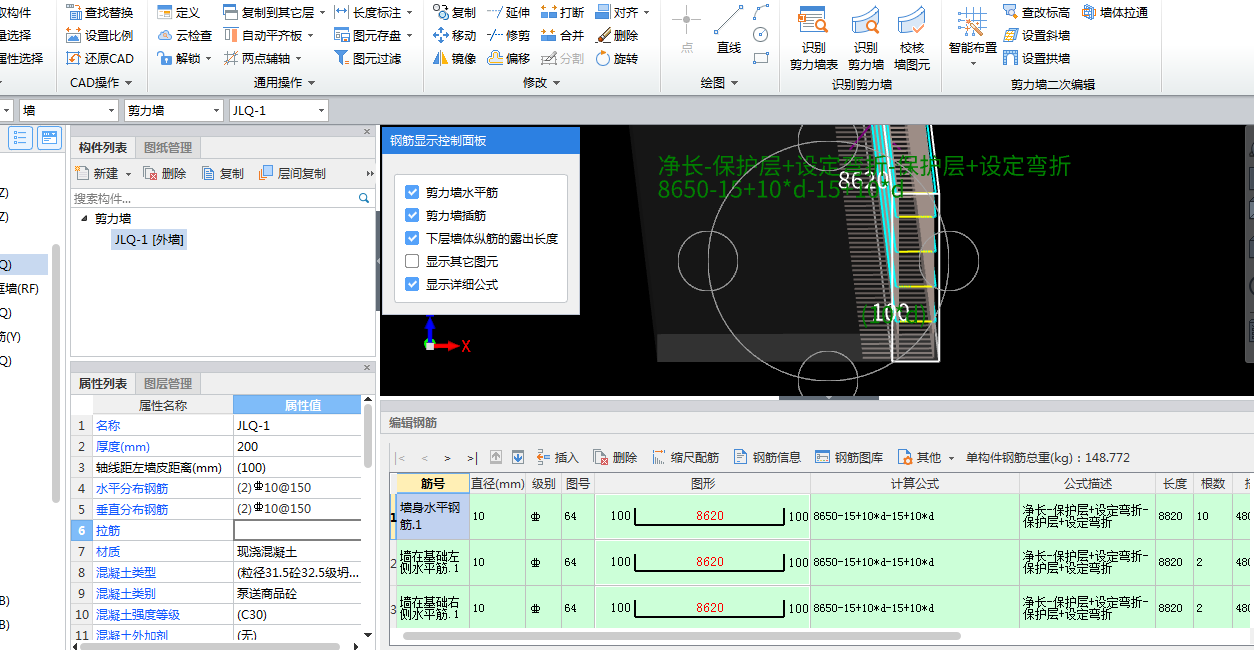Switch to 图纸管理 tab

(168, 148)
